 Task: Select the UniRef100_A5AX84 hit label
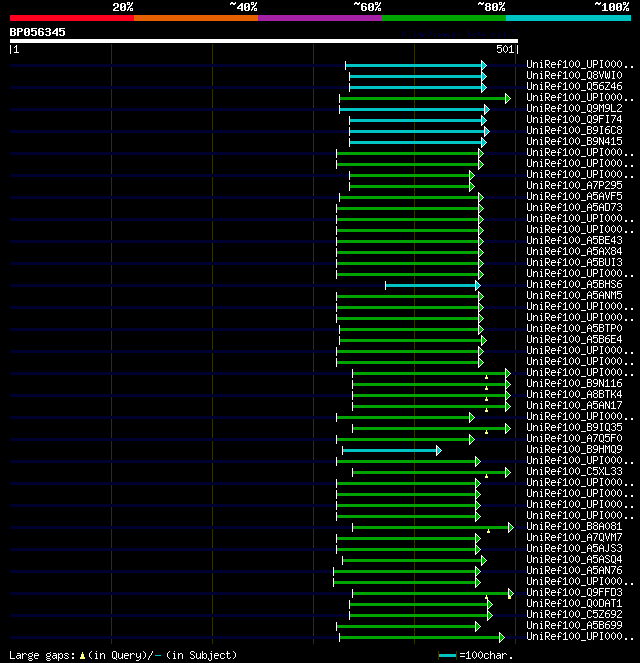tap(574, 251)
